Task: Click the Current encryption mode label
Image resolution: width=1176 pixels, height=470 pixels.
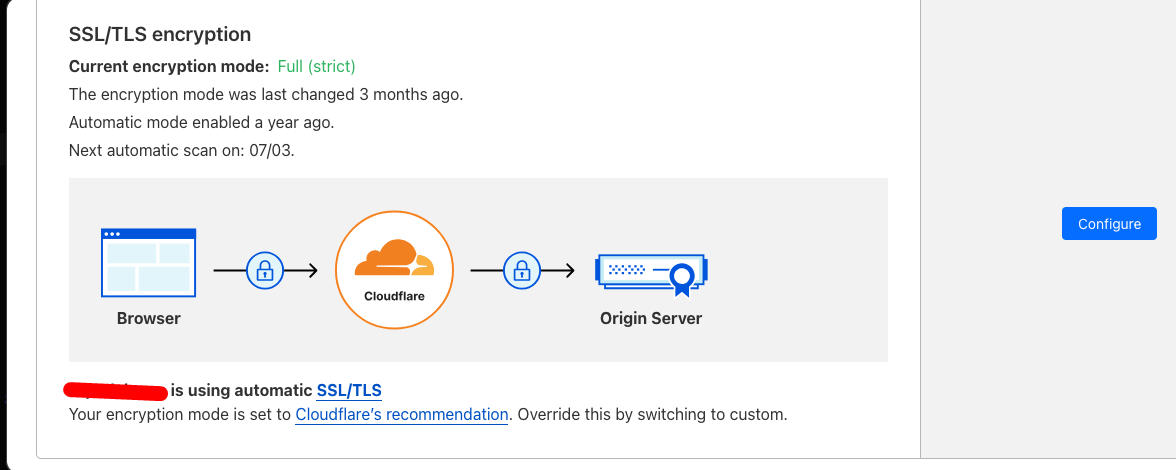Action: pos(169,66)
